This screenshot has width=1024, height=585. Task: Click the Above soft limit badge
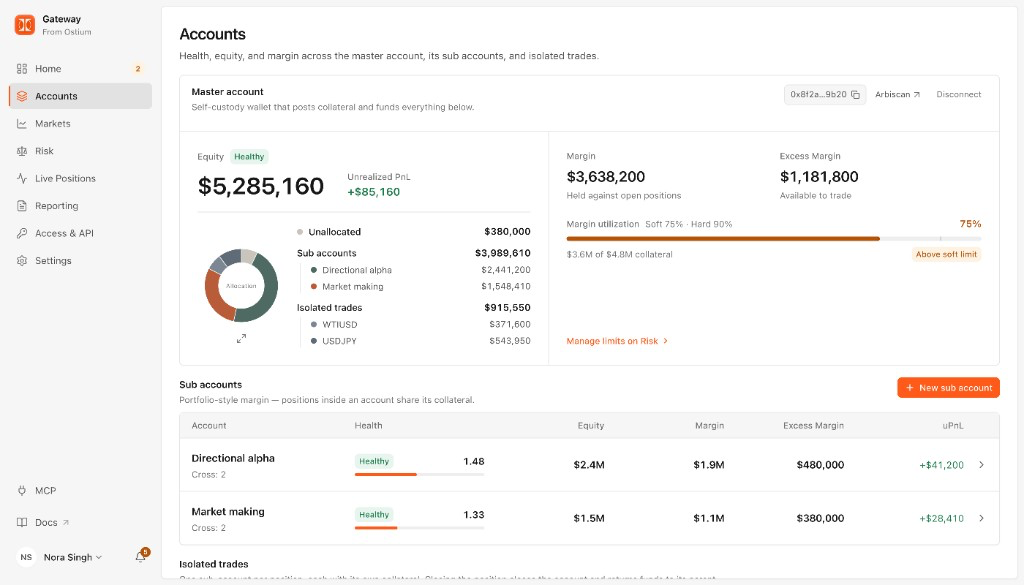[946, 255]
